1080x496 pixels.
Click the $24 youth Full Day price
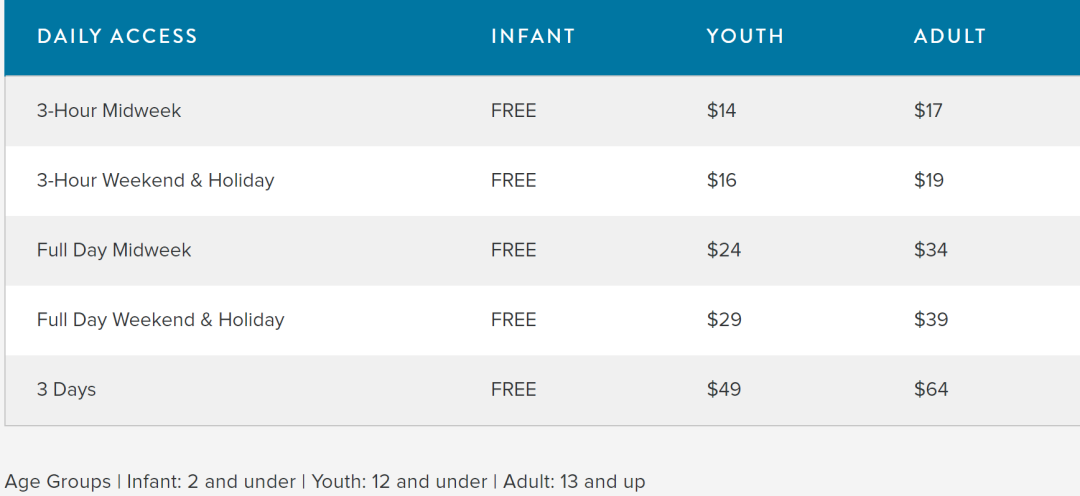pos(723,250)
